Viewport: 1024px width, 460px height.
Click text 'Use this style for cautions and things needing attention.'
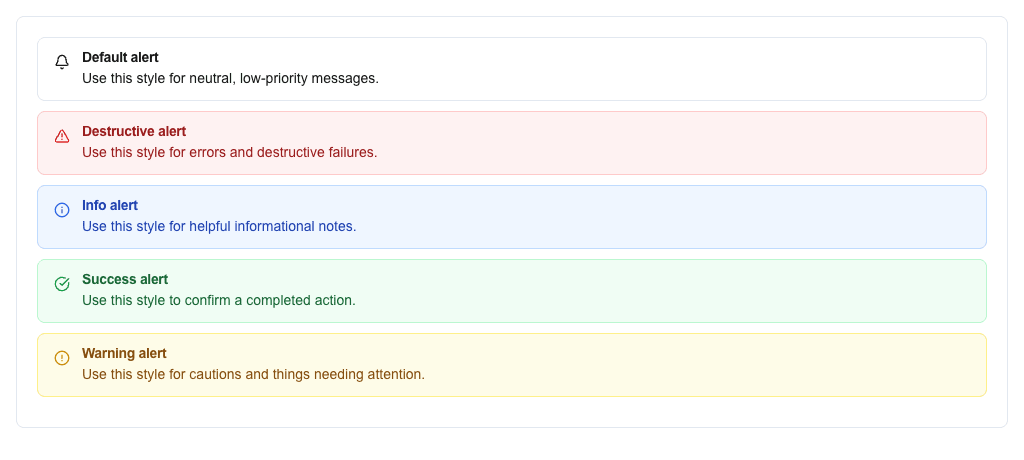tap(253, 374)
